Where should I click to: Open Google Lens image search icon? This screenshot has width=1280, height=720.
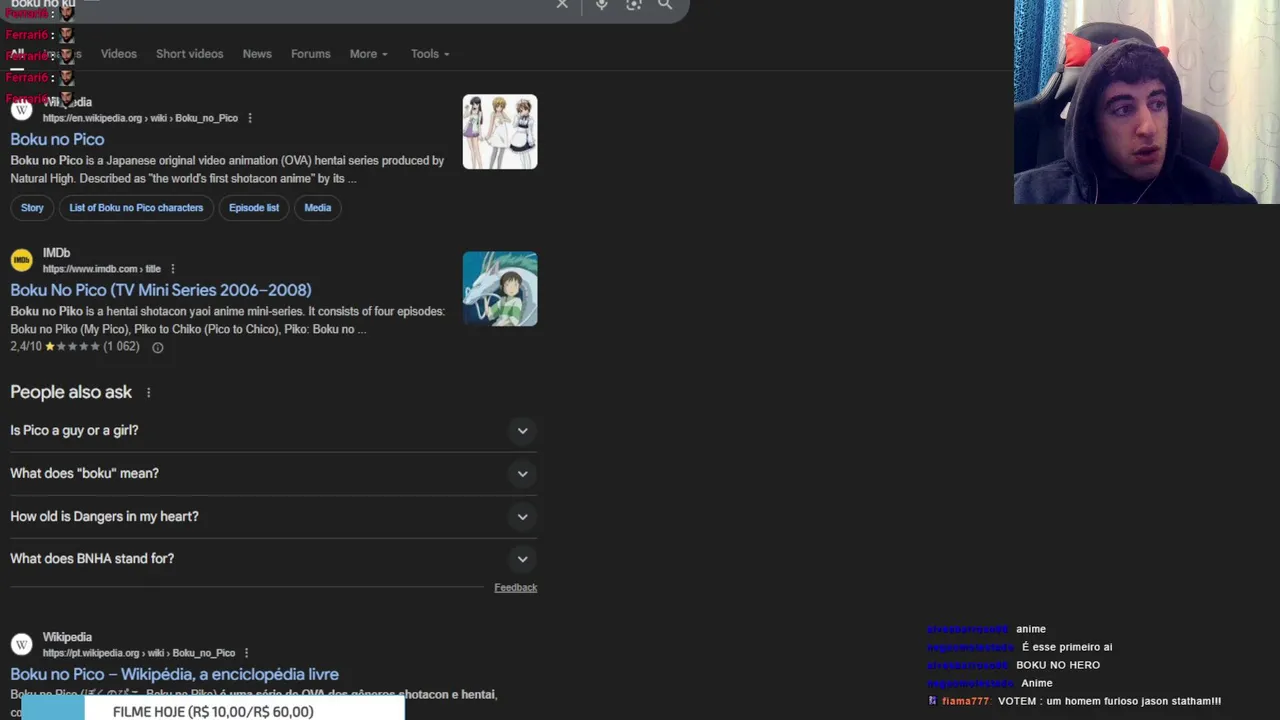(634, 5)
